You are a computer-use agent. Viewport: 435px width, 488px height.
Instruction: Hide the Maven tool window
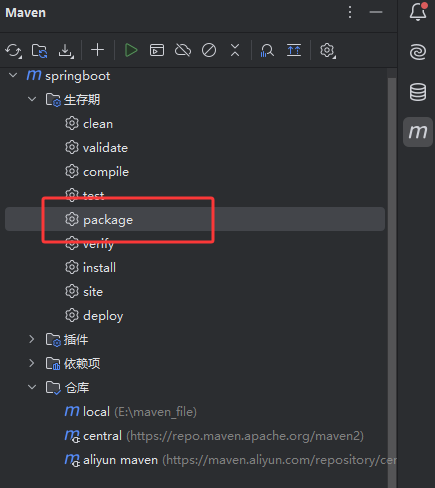376,12
